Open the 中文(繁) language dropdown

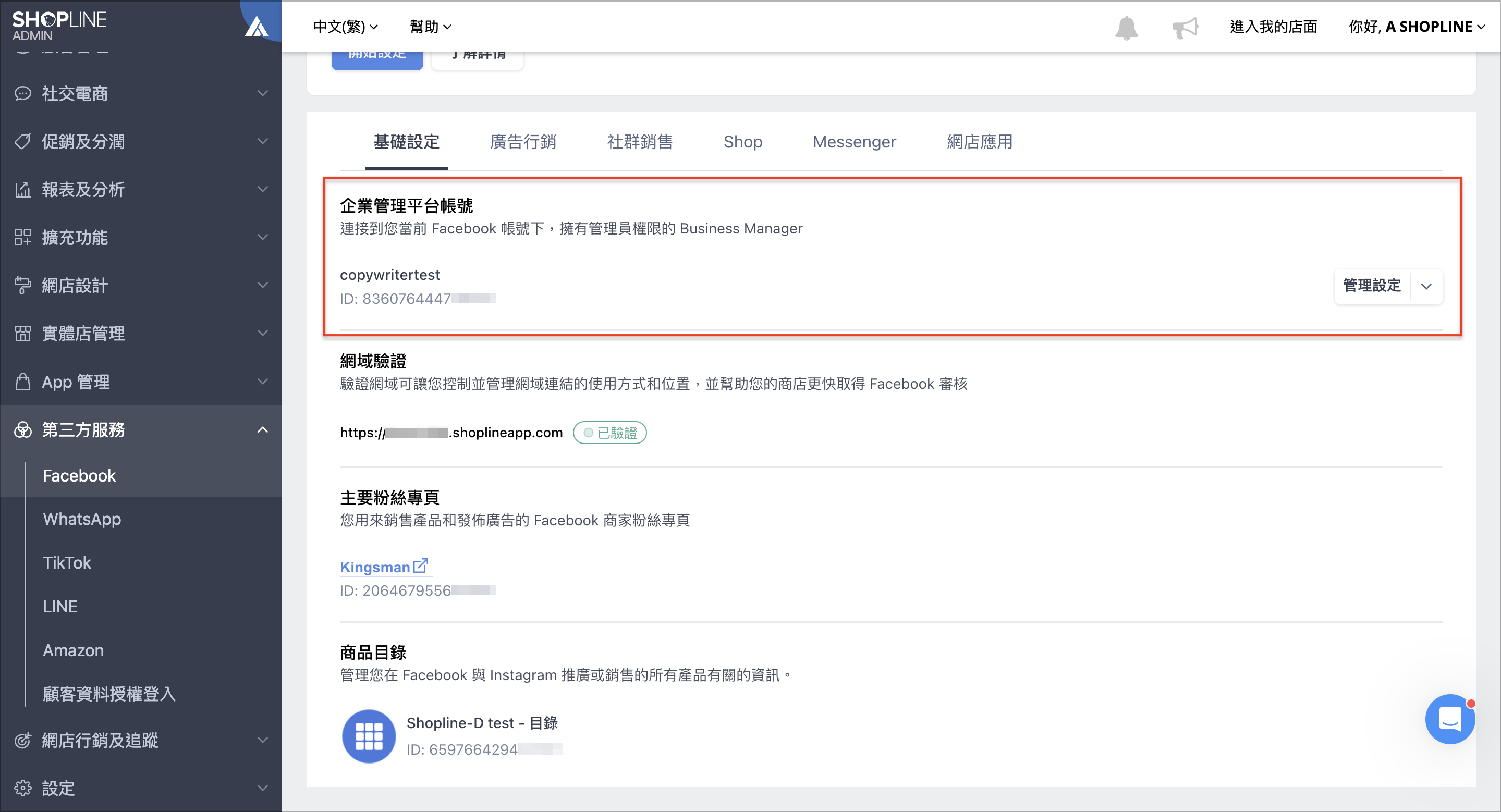tap(346, 27)
